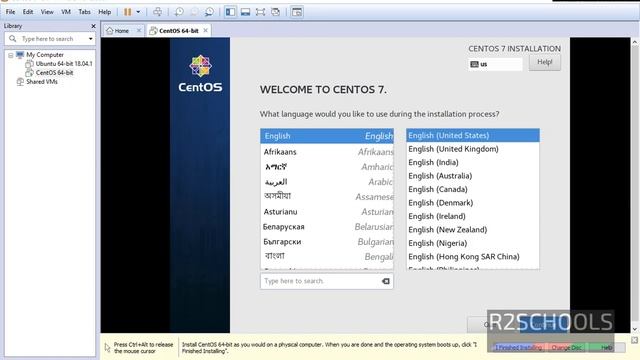Viewport: 640px width, 360px height.
Task: Take a snapshot of this virtual machine
Action: coord(179,12)
